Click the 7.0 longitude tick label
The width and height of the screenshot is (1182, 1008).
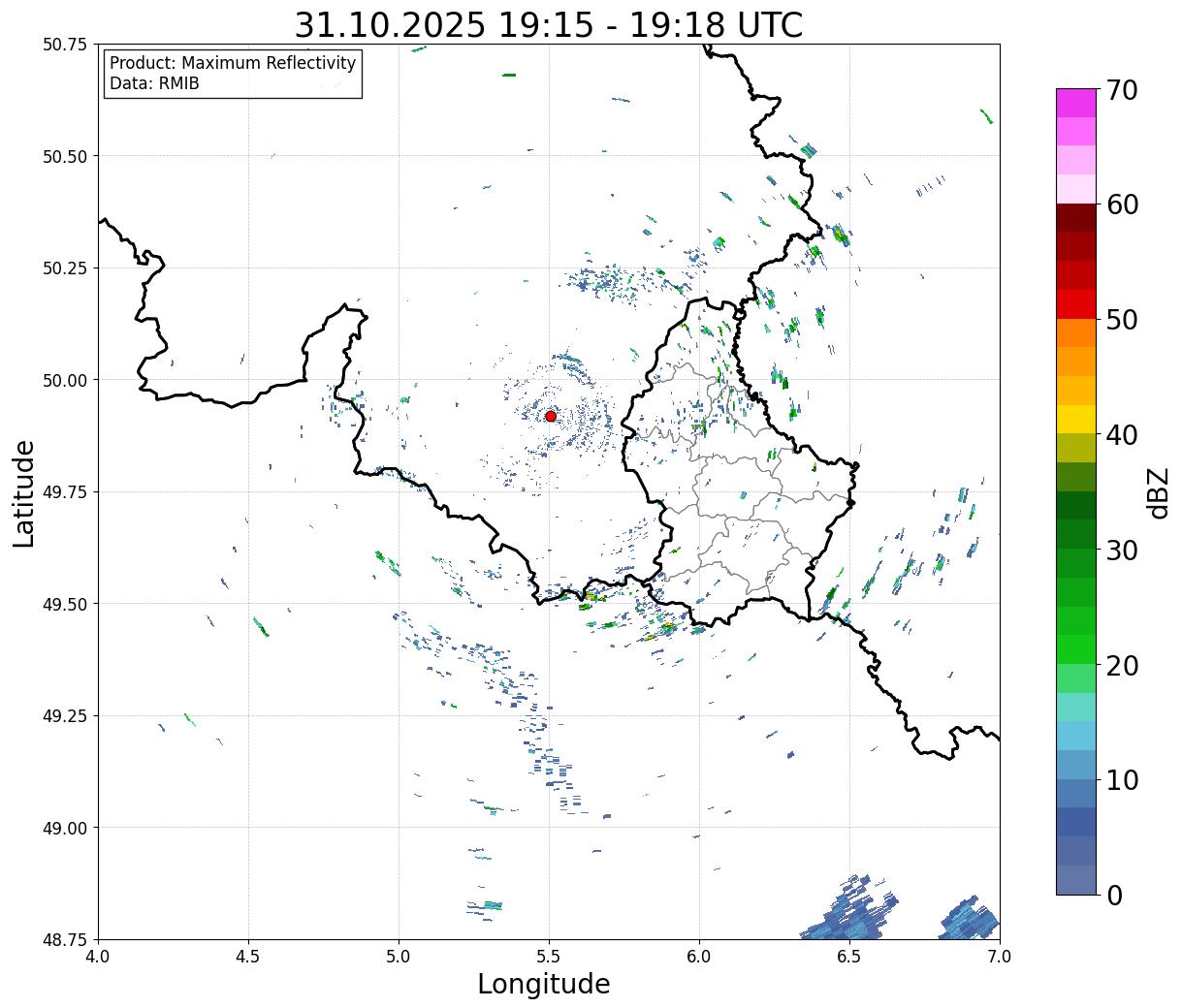coord(999,957)
